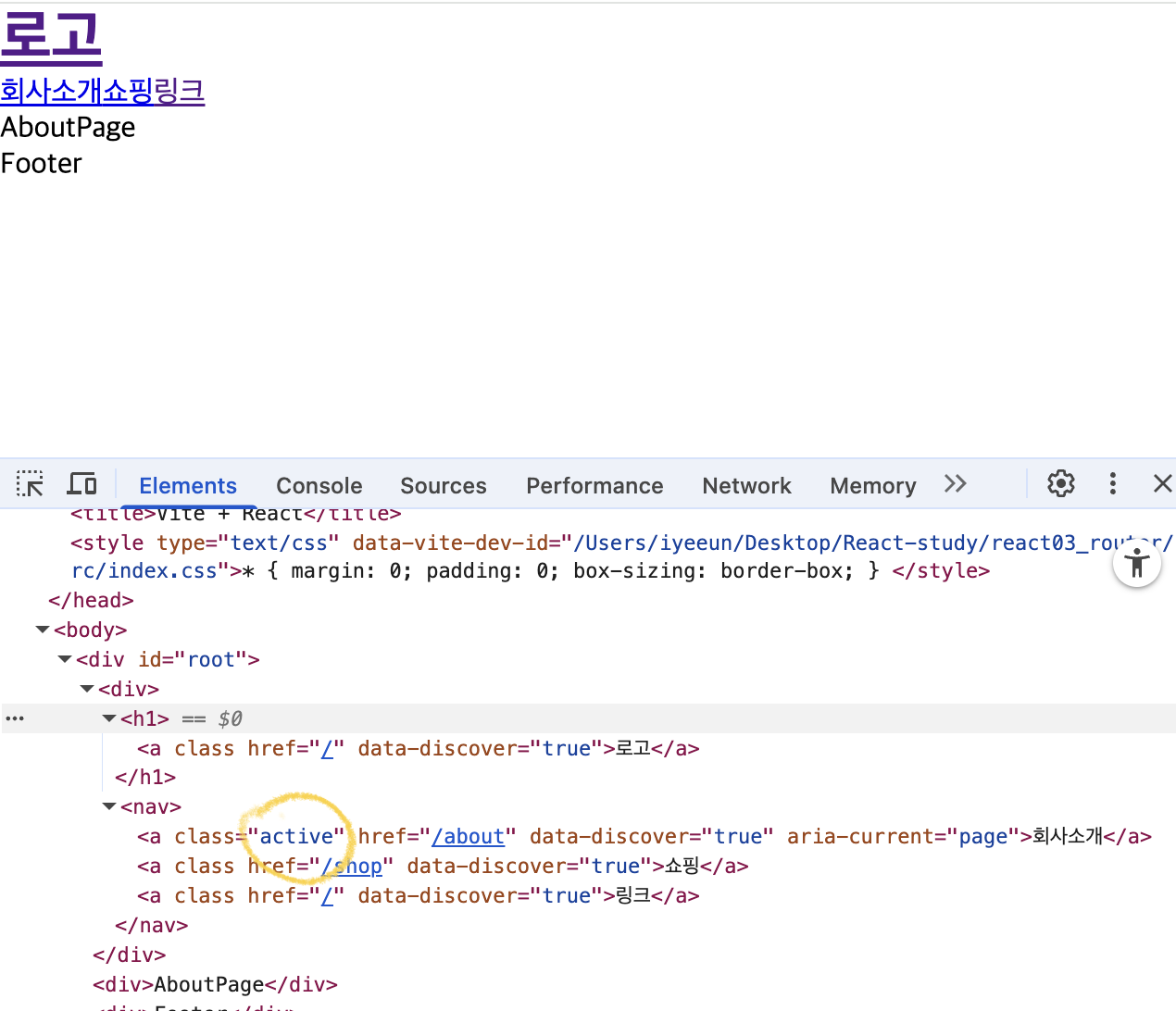Viewport: 1176px width, 1011px height.
Task: Click the id="root" attribute
Action: click(x=192, y=659)
